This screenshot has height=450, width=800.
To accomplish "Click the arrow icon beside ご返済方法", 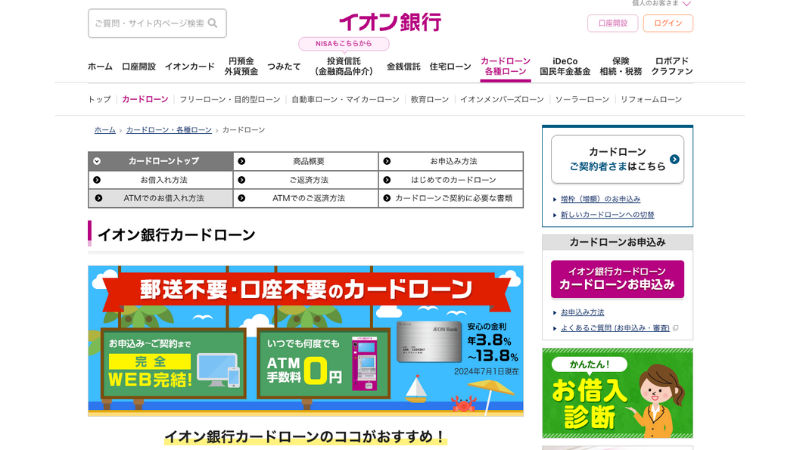I will point(242,180).
